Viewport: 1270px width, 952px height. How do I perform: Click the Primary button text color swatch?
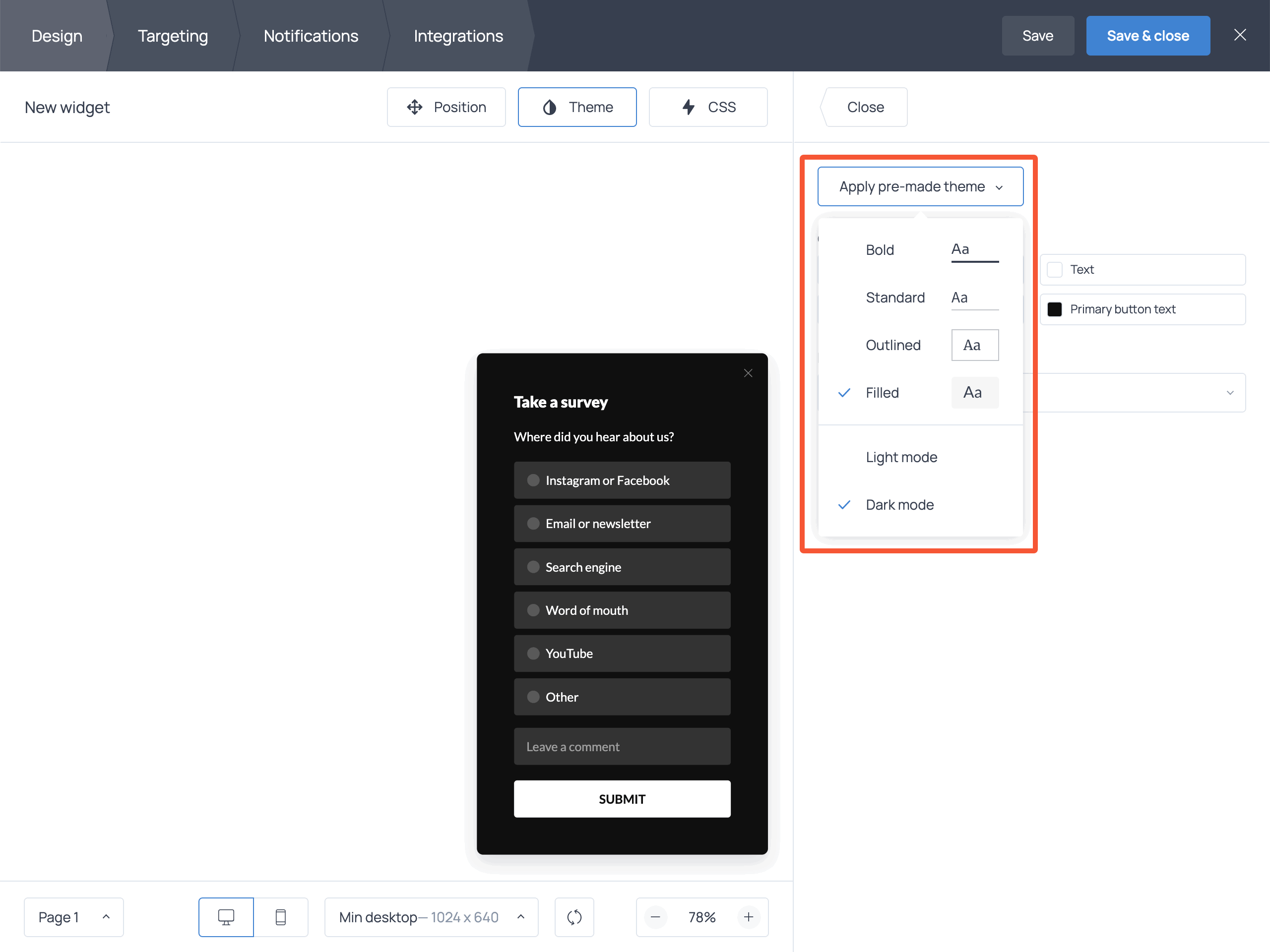[1054, 309]
